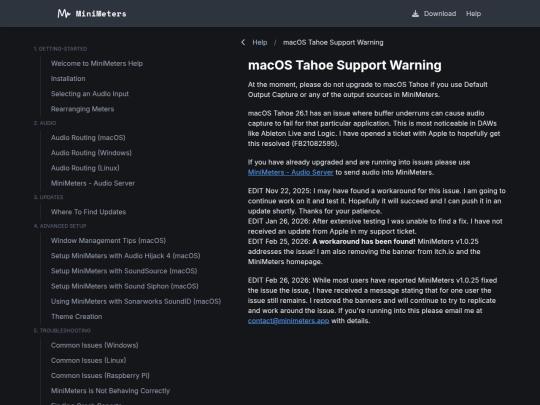Image resolution: width=540 pixels, height=405 pixels.
Task: Open Common Issues (Windows) page
Action: tap(95, 345)
